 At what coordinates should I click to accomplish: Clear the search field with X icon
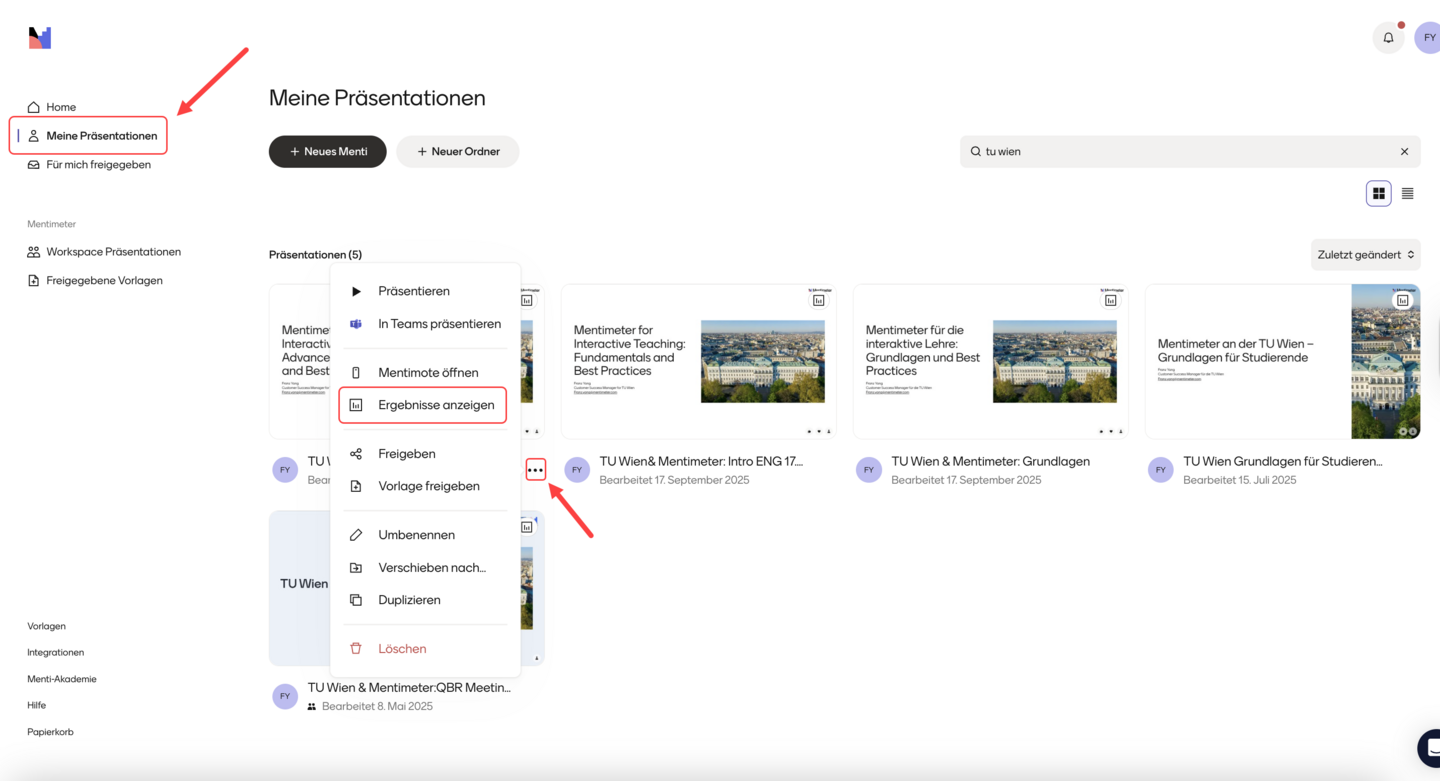[x=1404, y=152]
